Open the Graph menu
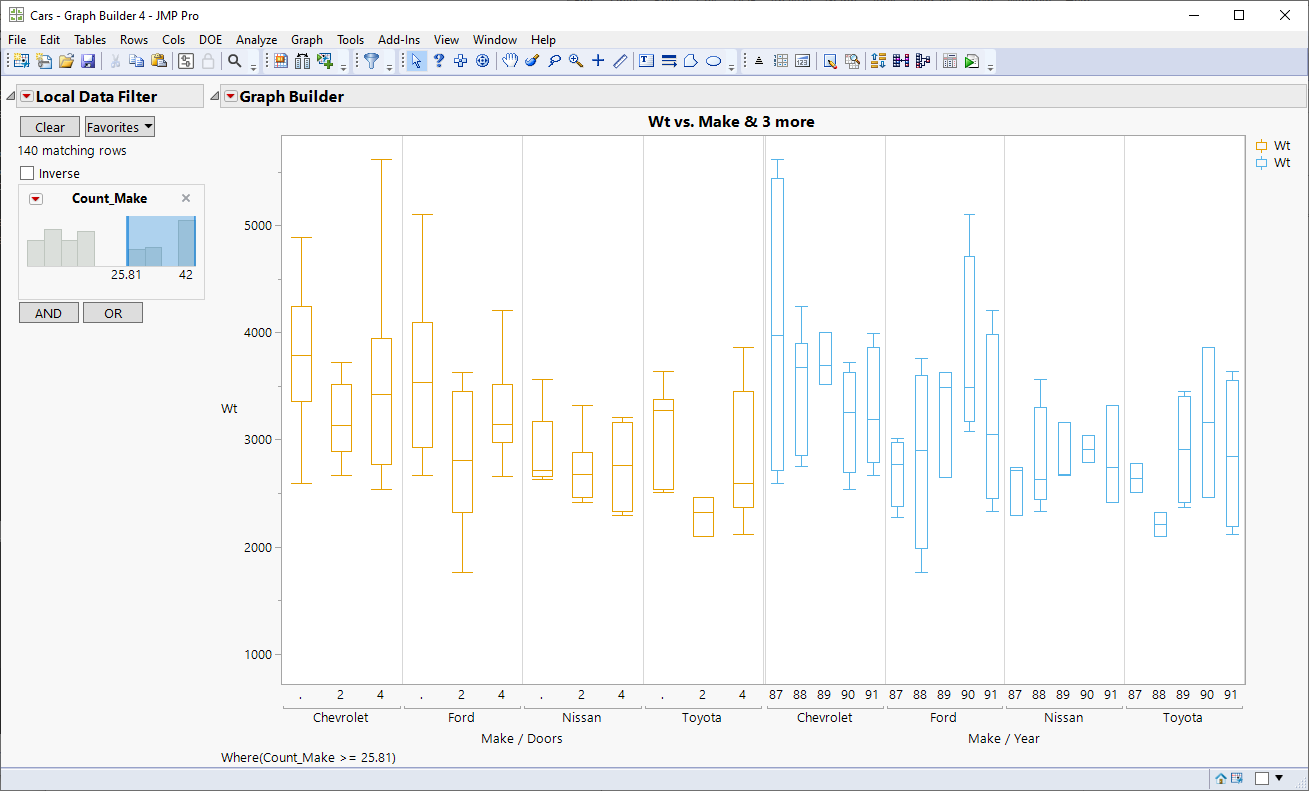The width and height of the screenshot is (1309, 791). 306,40
